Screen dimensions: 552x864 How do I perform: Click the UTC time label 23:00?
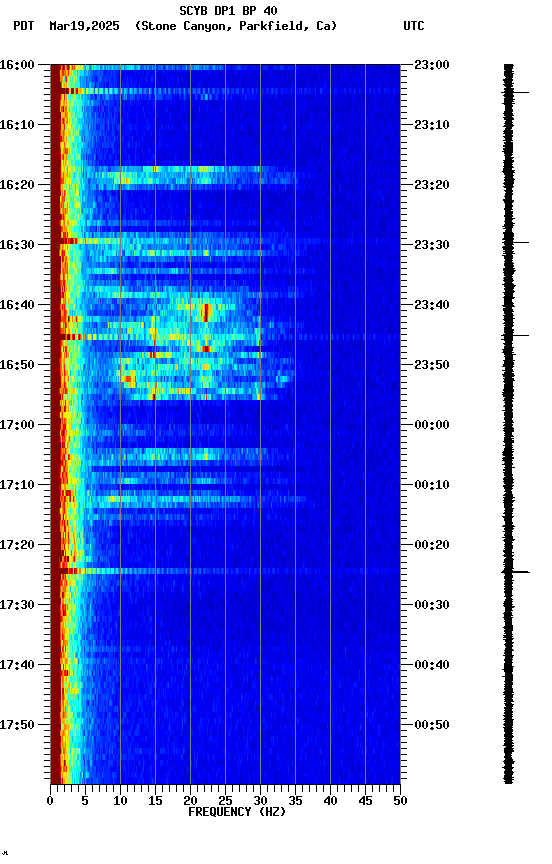click(432, 65)
